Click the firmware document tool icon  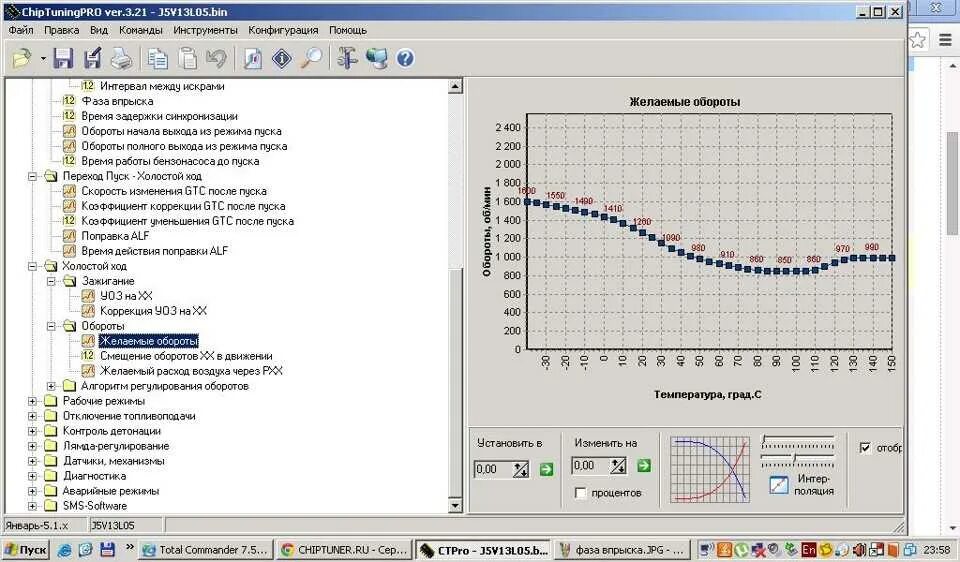[x=253, y=59]
